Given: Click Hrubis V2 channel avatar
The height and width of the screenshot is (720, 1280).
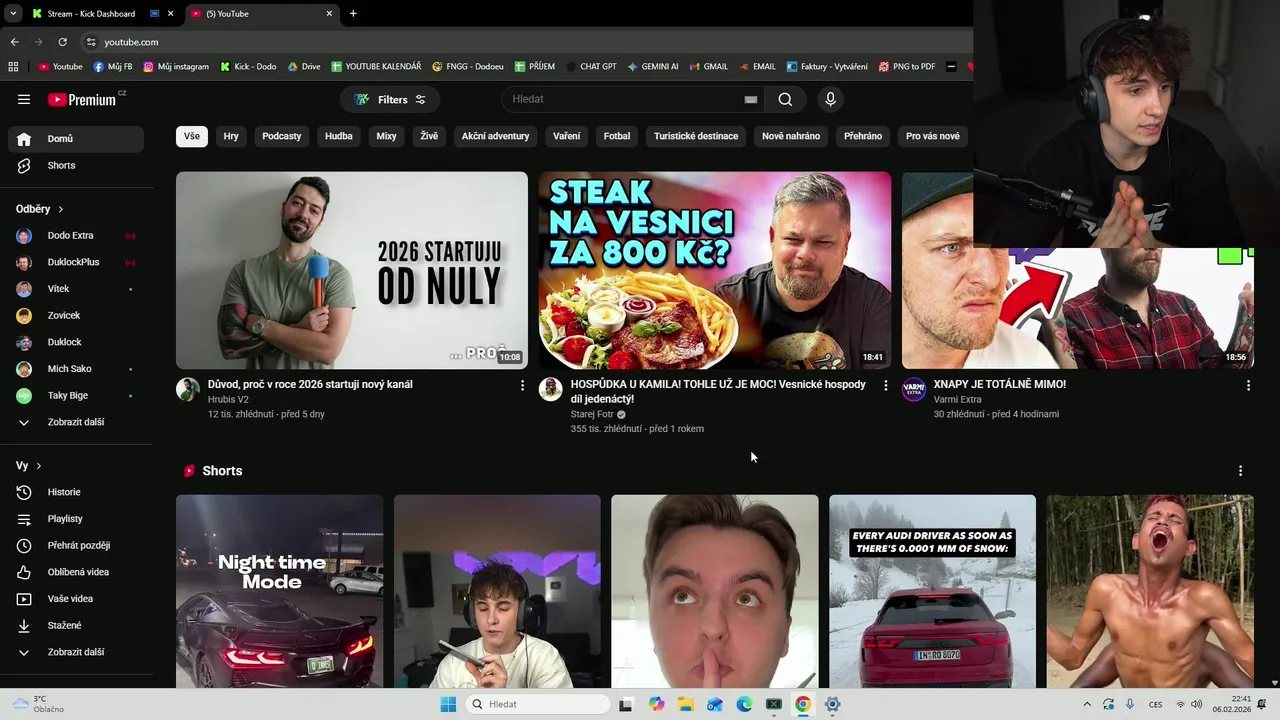Looking at the screenshot, I should (x=188, y=390).
